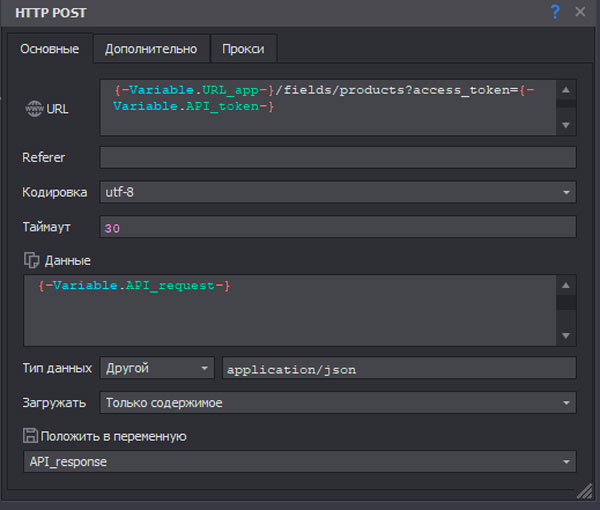Open the Дополнительно tab
Image resolution: width=600 pixels, height=510 pixels.
pos(151,49)
